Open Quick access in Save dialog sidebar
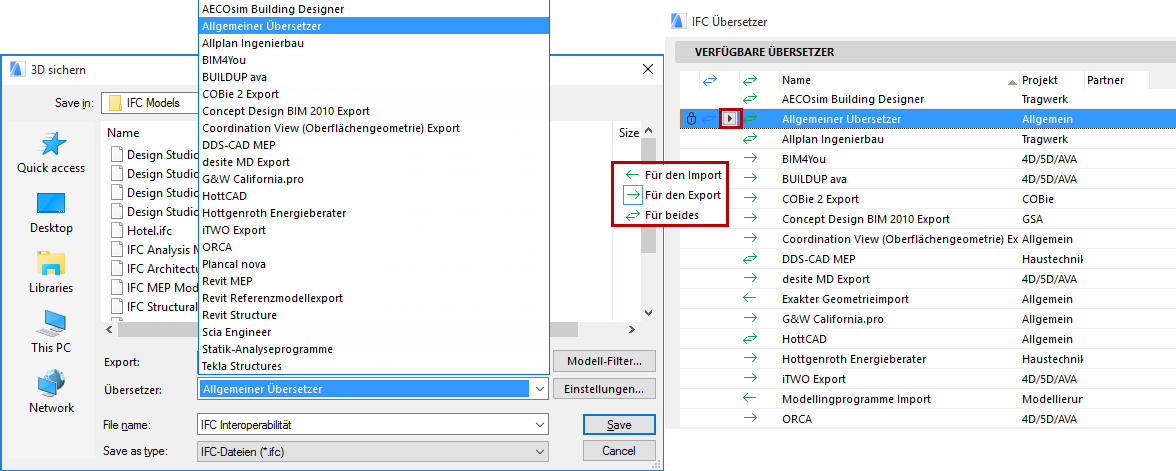Screen dimensions: 1176x471 (x=51, y=152)
